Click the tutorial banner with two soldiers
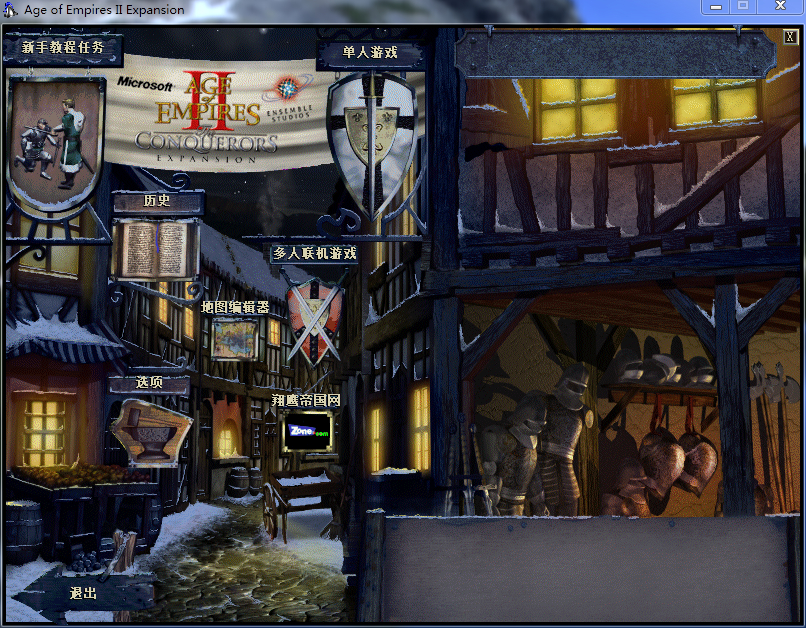Screen dimensions: 806x628 [x=56, y=142]
